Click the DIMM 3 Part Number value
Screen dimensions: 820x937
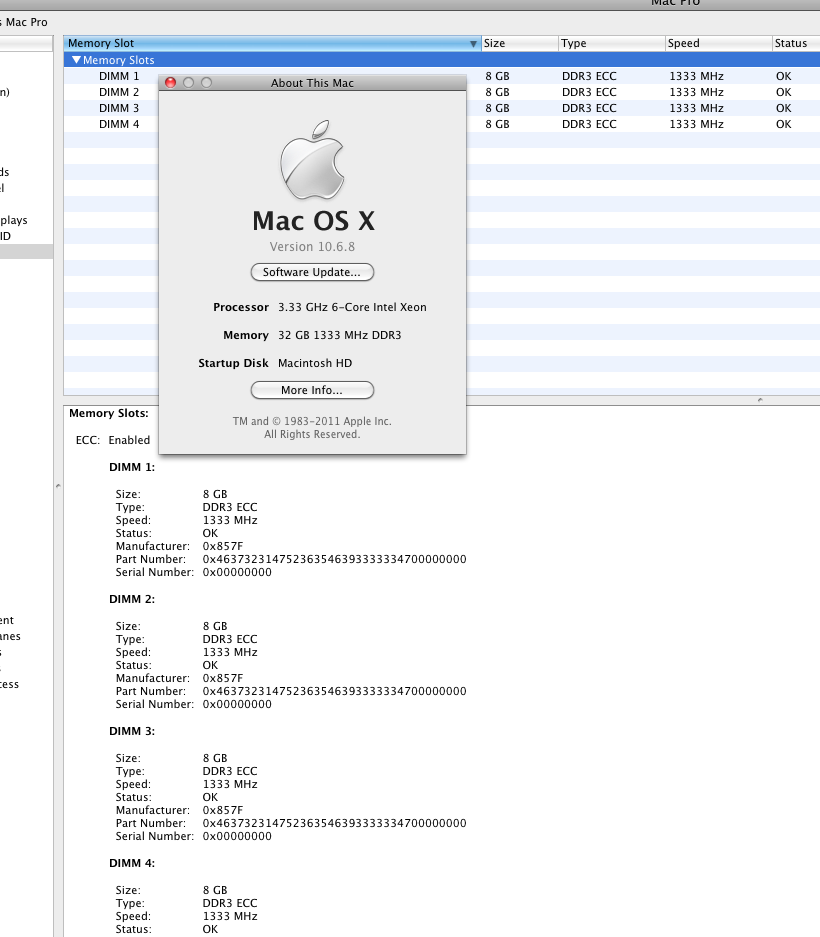click(334, 823)
